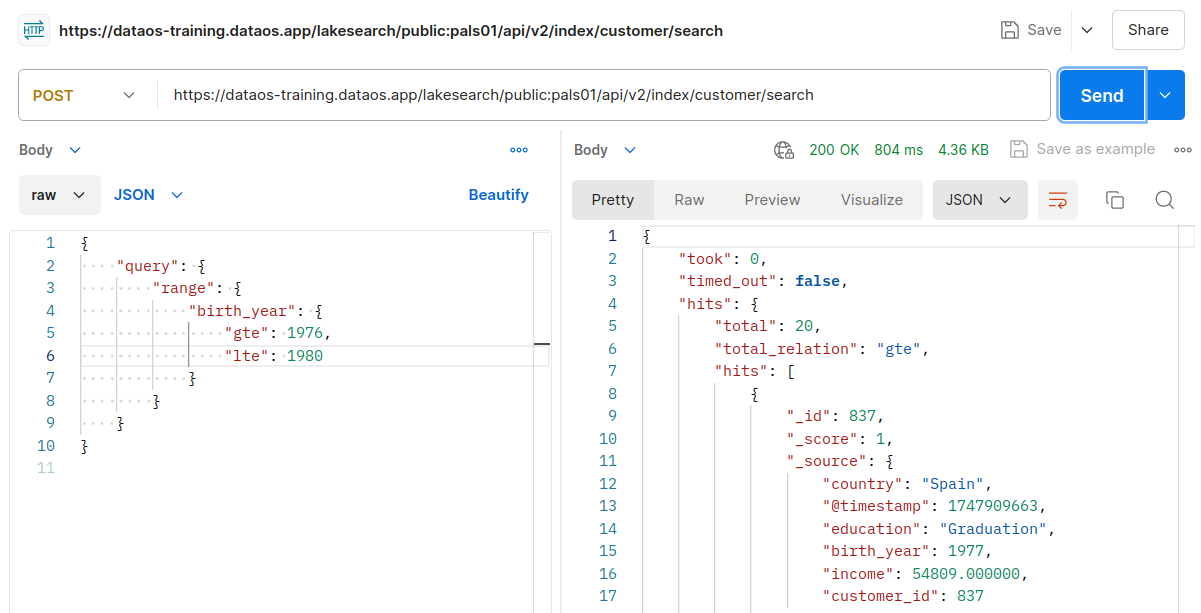Viewport: 1201px width, 613px height.
Task: Expand the Send button options arrow
Action: 1164,95
